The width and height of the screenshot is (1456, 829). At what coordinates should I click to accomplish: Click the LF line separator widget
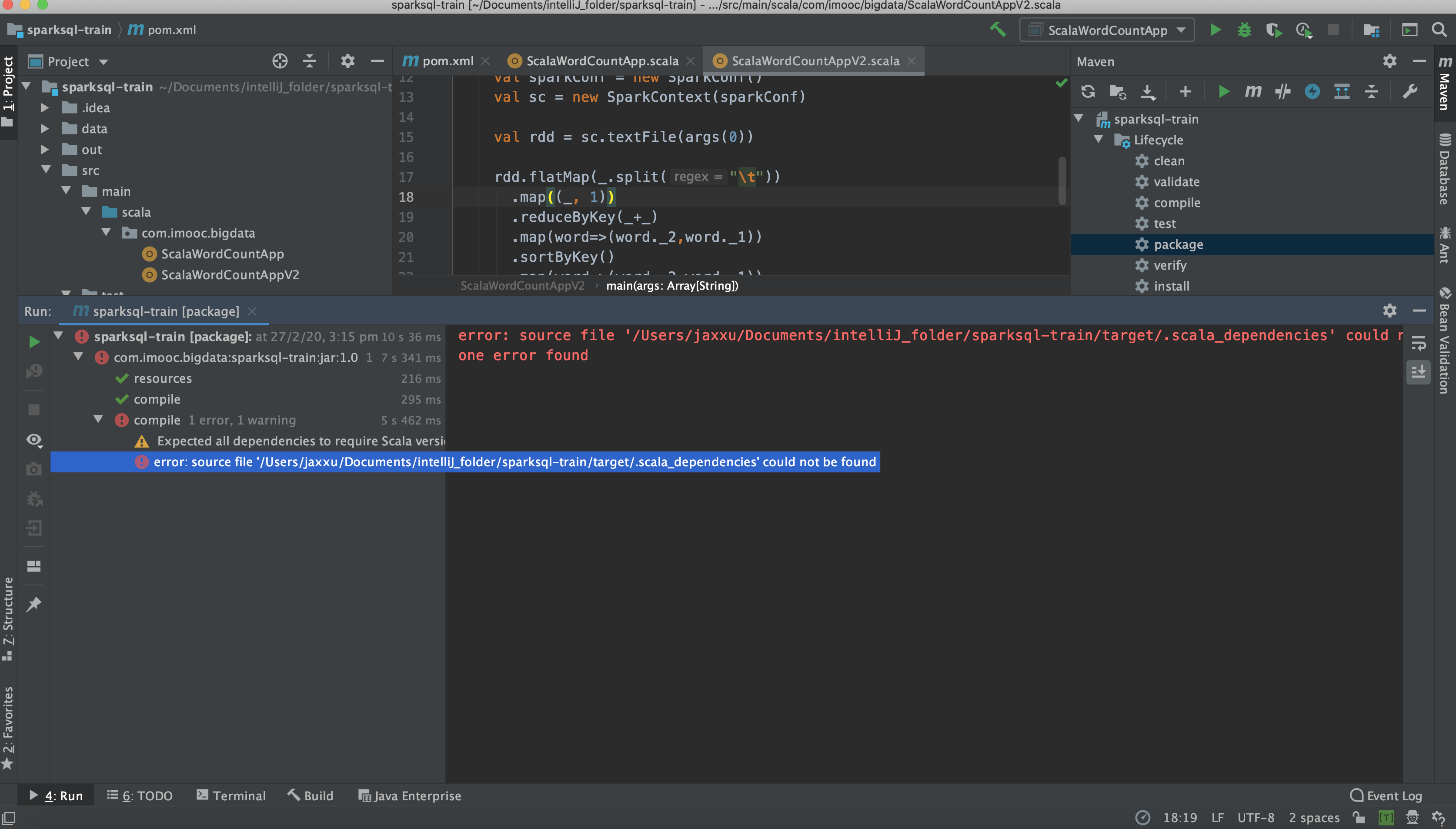[x=1218, y=818]
